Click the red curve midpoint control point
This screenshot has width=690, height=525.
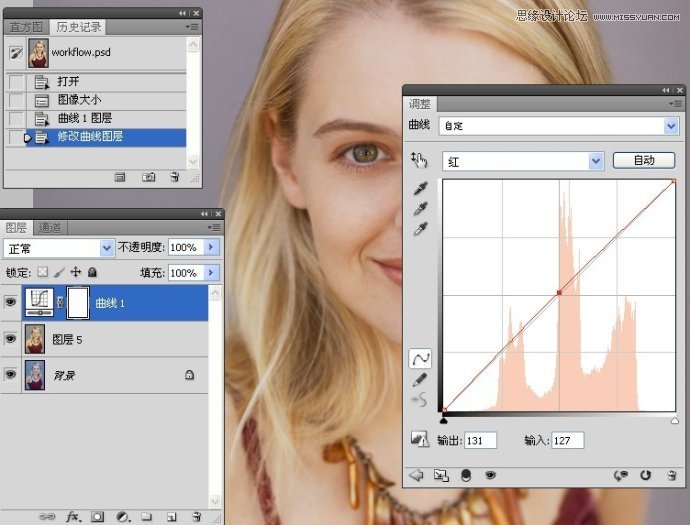coord(559,292)
